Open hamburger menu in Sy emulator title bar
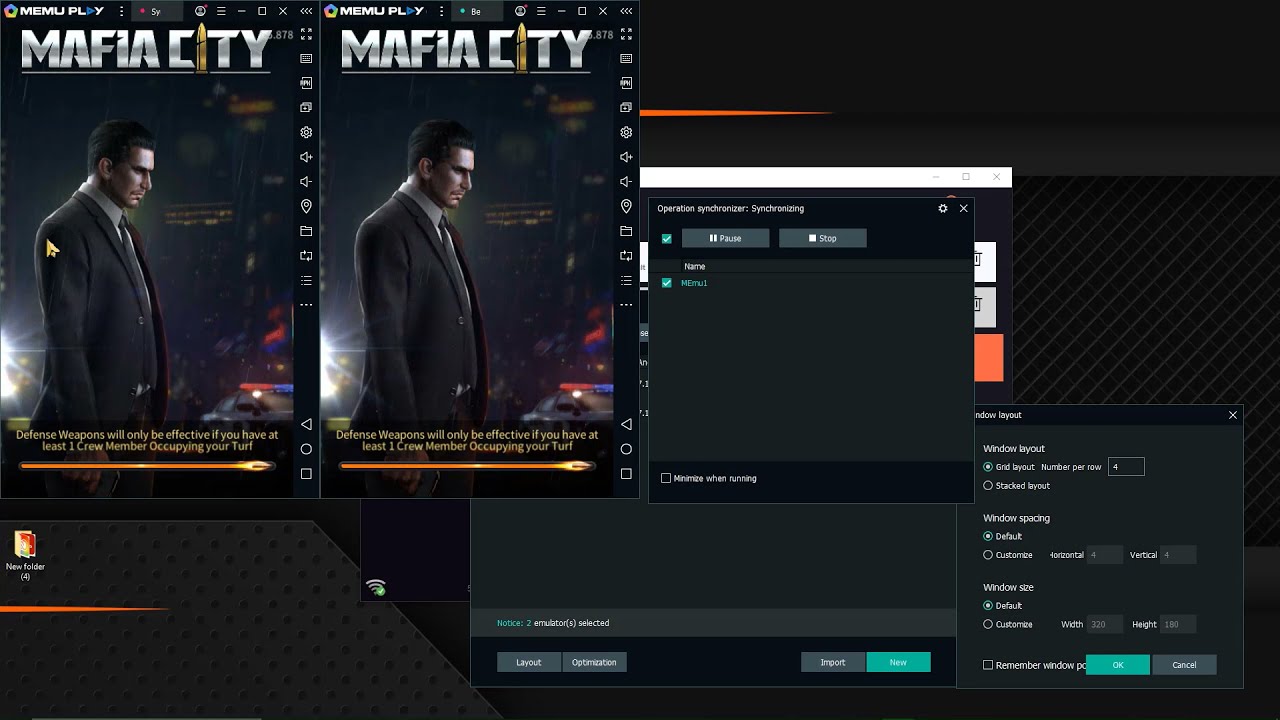The image size is (1280, 720). click(221, 11)
